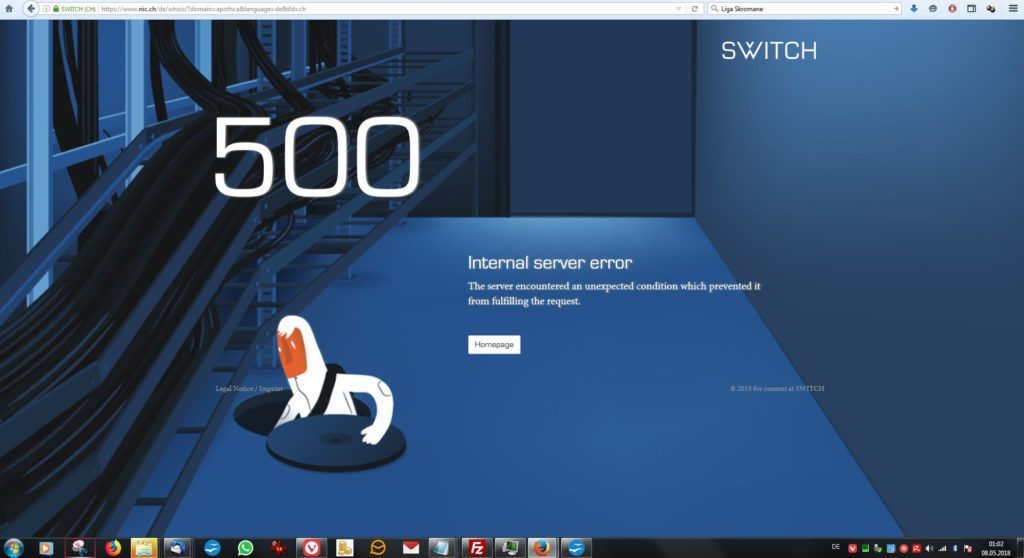
Task: Reload the page with the refresh icon
Action: coord(695,8)
